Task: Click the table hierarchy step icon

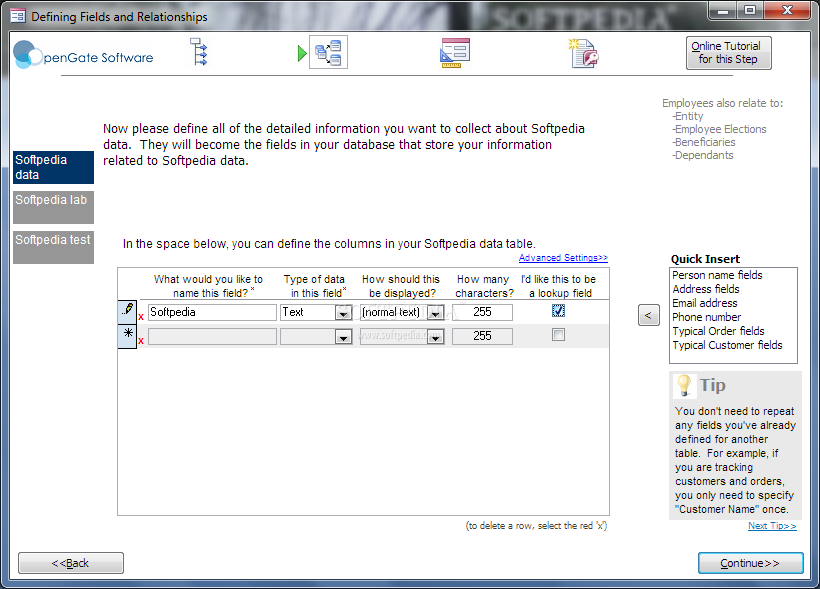Action: 199,52
